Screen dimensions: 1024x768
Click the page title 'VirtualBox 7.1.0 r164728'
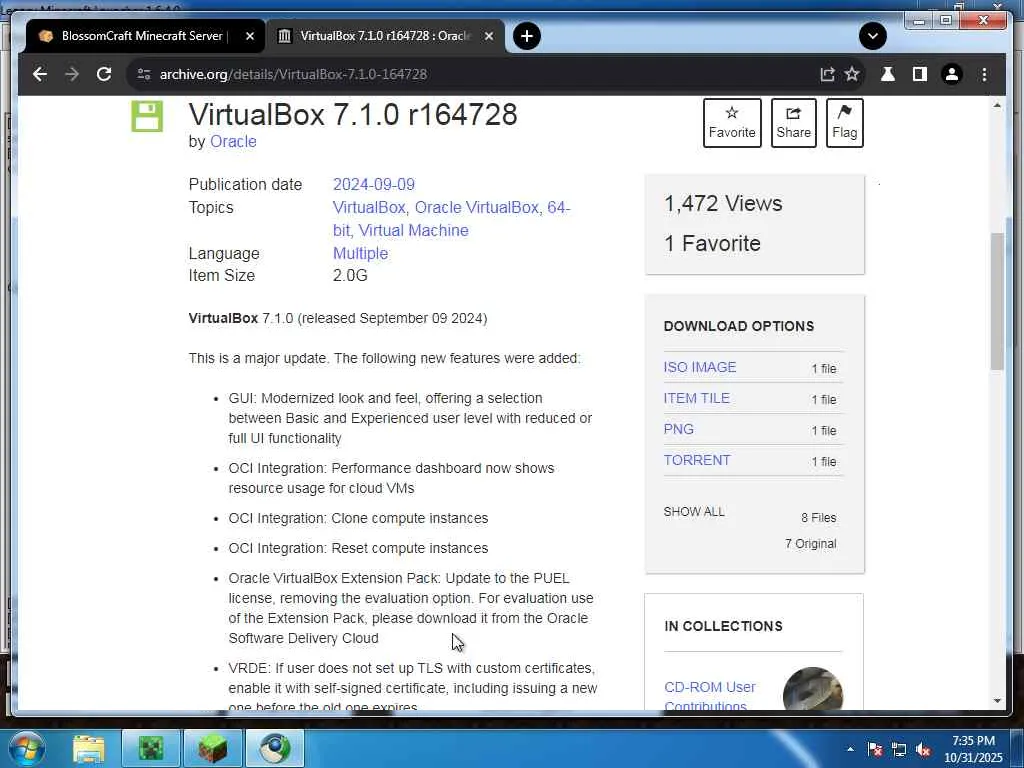point(353,114)
